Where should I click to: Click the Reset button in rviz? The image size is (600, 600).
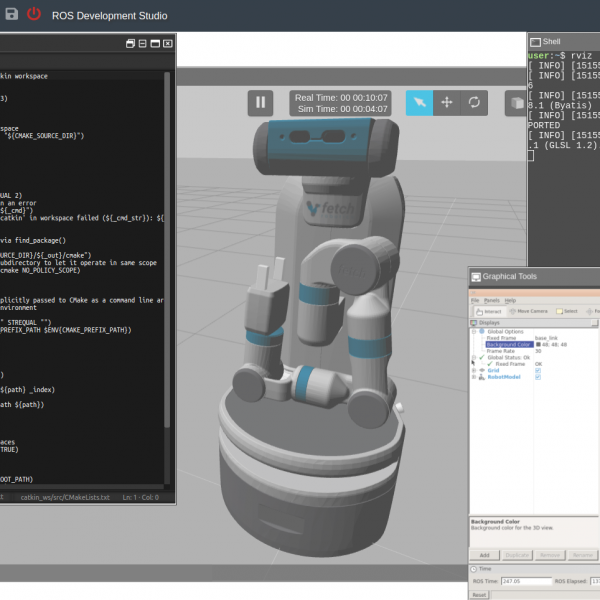point(479,595)
